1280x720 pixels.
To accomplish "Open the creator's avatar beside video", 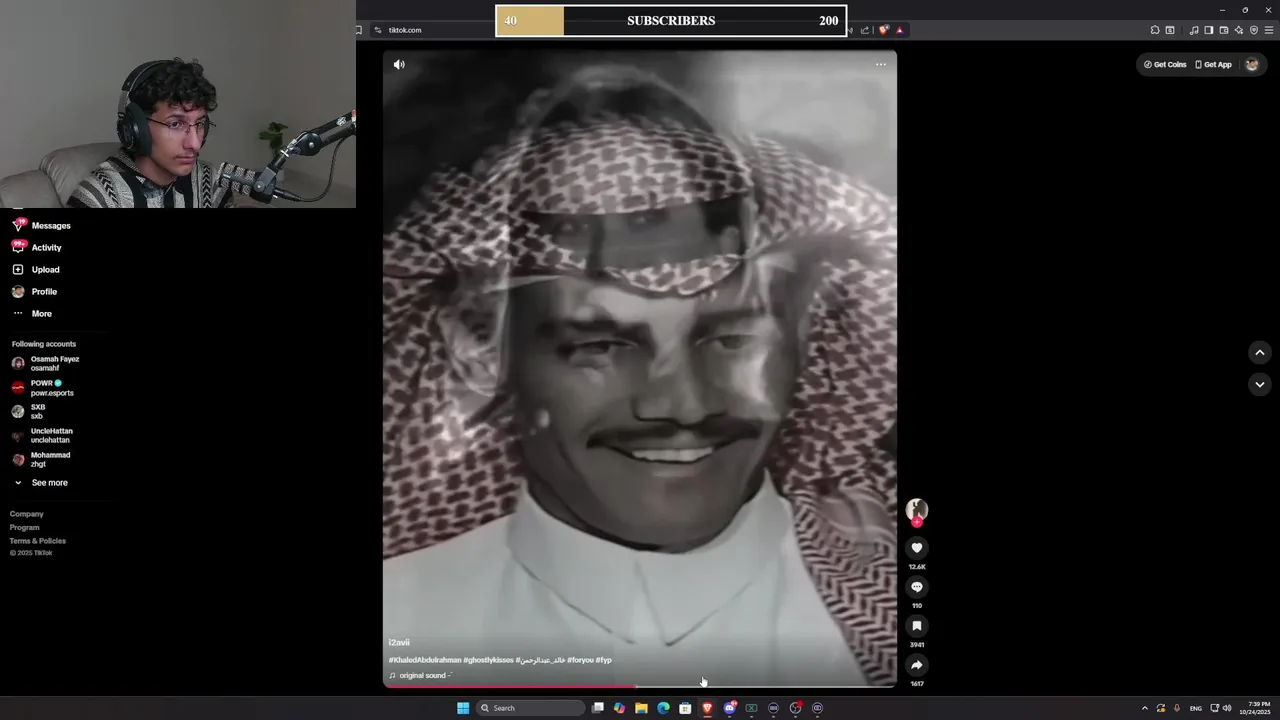I will pos(917,509).
